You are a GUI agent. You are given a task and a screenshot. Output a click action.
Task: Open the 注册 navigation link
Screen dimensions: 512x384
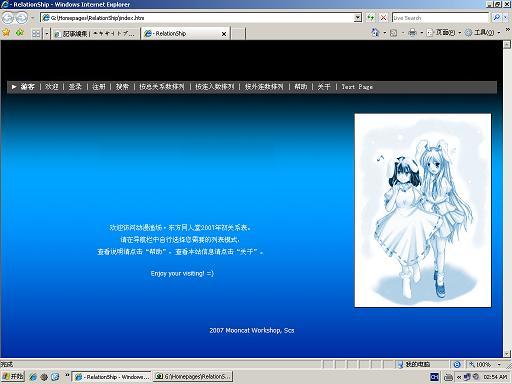click(99, 87)
